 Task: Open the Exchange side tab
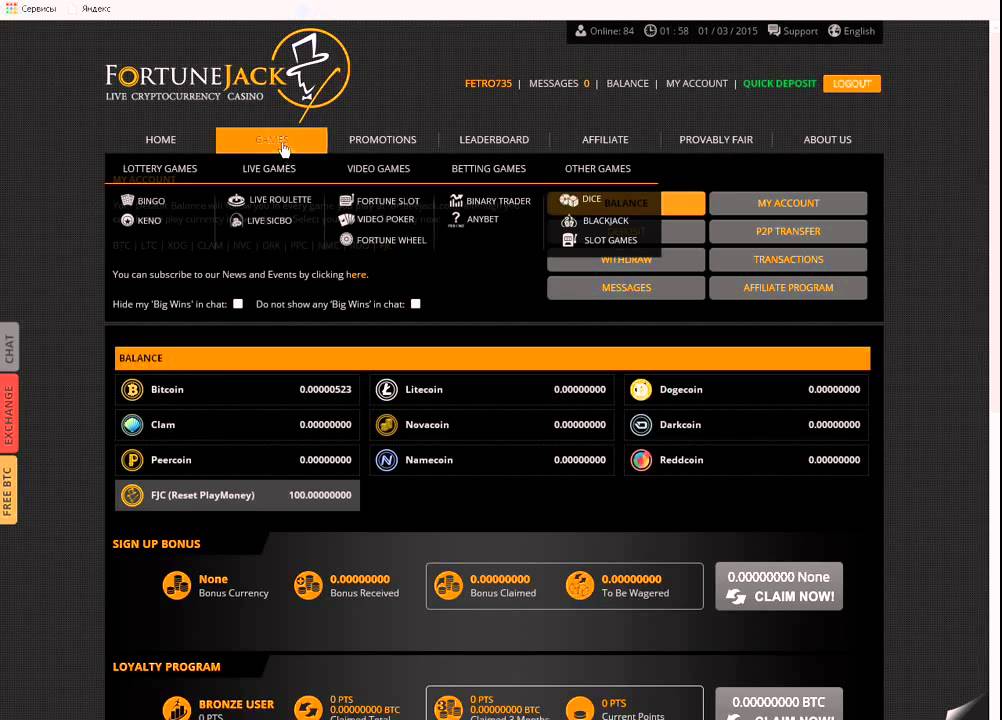pyautogui.click(x=9, y=414)
